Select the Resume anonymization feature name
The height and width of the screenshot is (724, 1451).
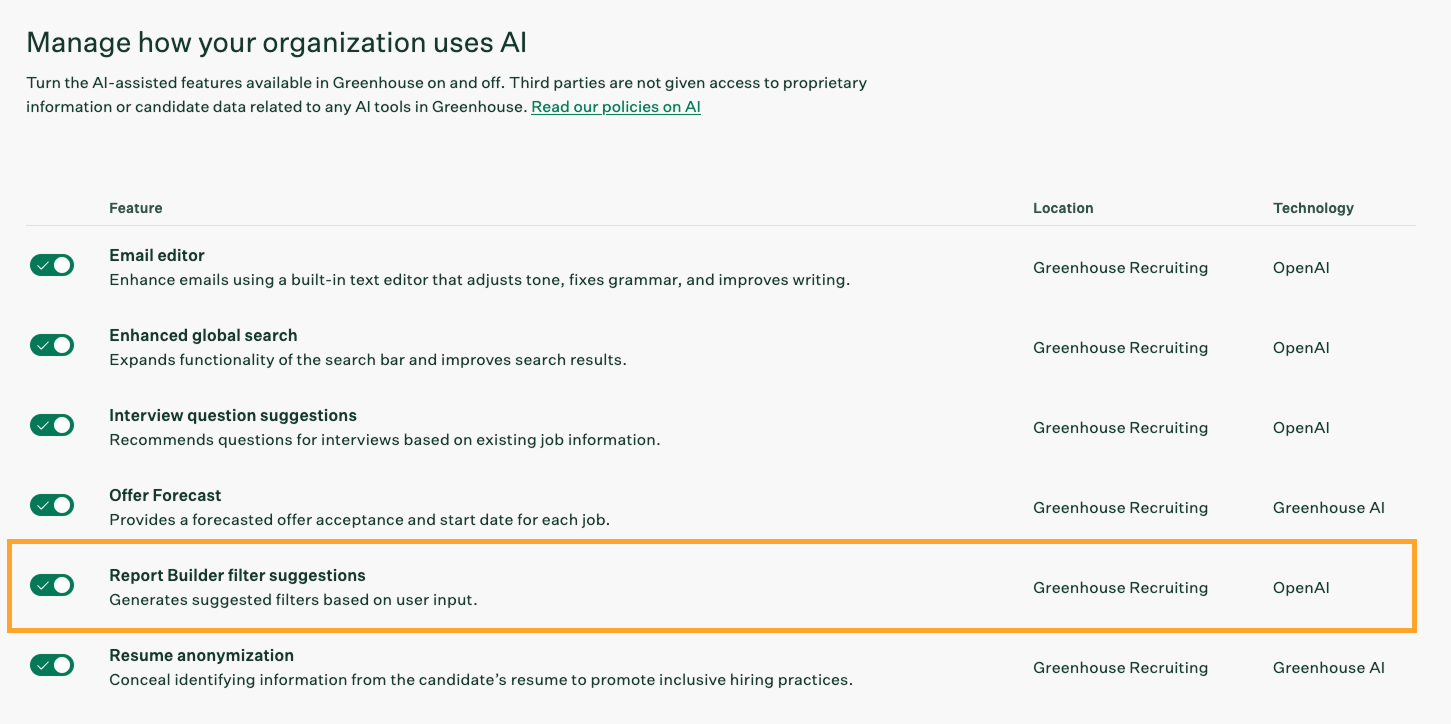(200, 655)
